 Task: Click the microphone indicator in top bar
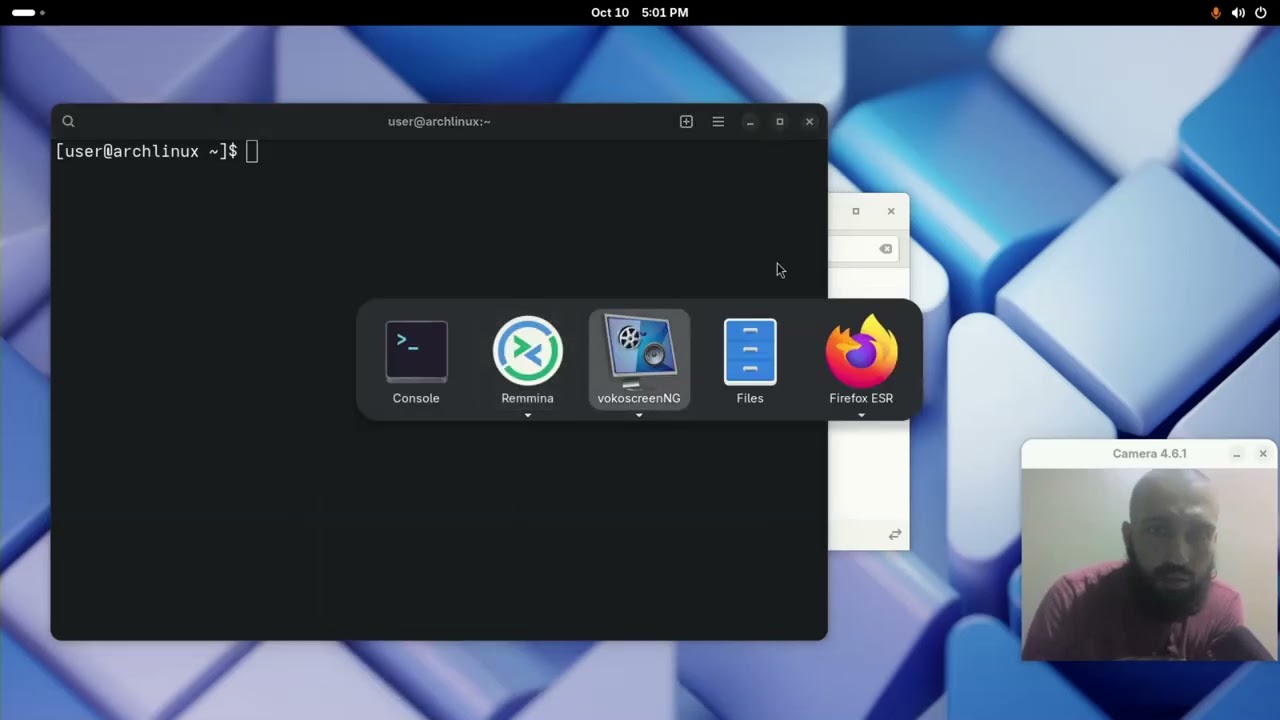coord(1216,12)
